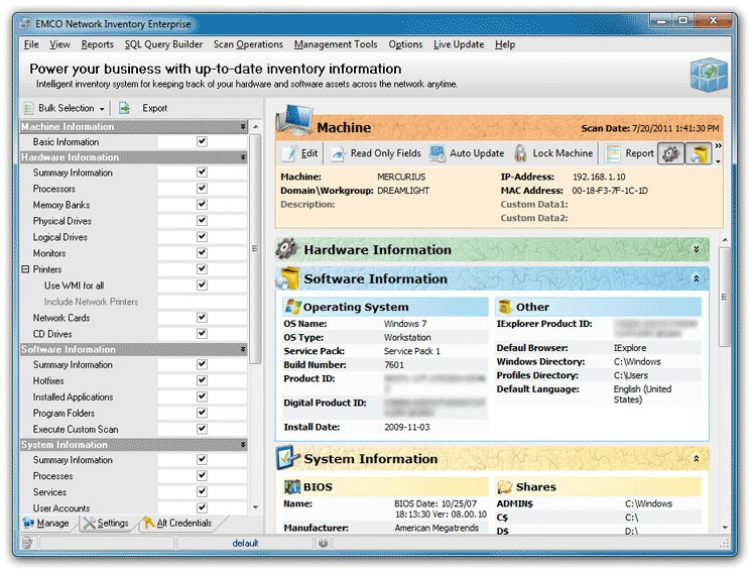The width and height of the screenshot is (750, 569).
Task: Click the Read Only Fields label
Action: [386, 153]
